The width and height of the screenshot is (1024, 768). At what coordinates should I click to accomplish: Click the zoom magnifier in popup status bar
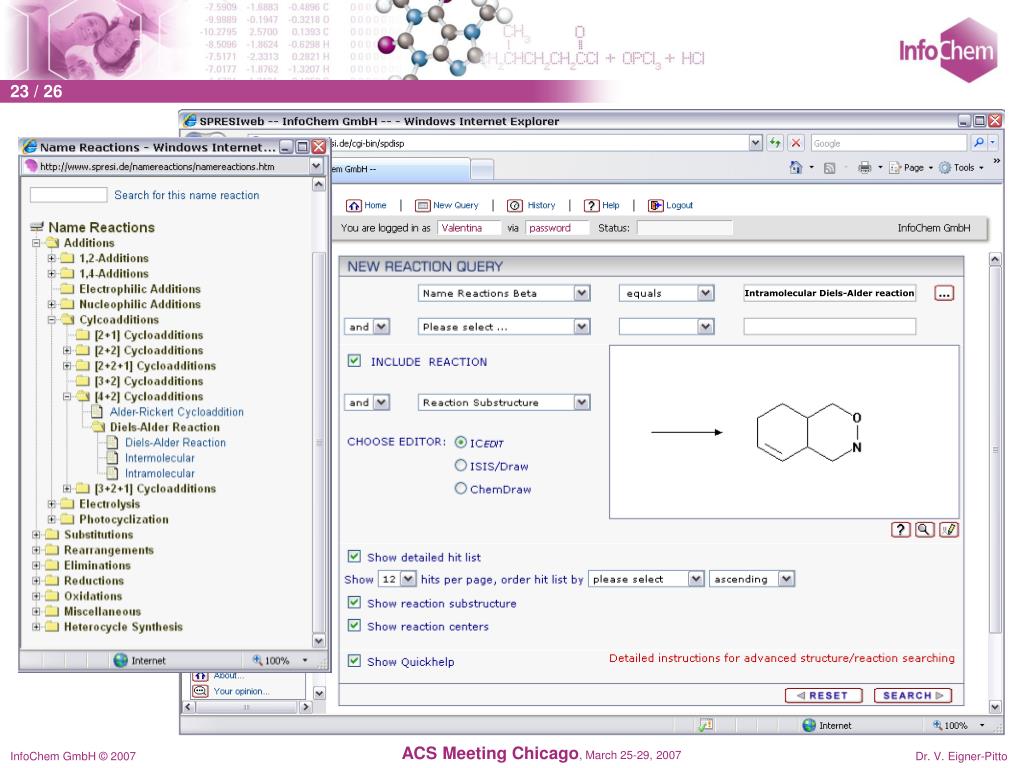click(x=257, y=660)
